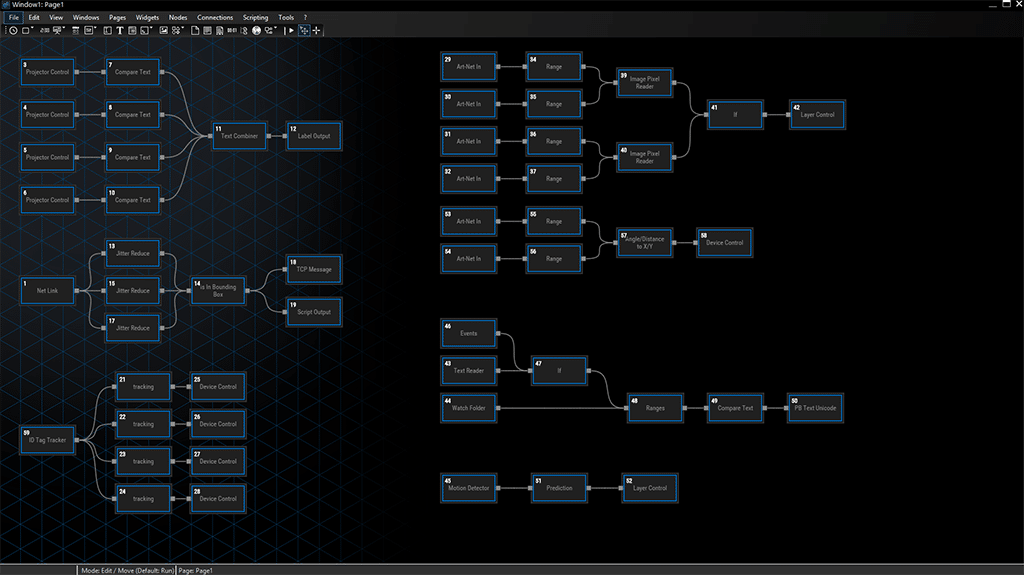Open the Connections menu
1024x575 pixels.
pos(215,17)
